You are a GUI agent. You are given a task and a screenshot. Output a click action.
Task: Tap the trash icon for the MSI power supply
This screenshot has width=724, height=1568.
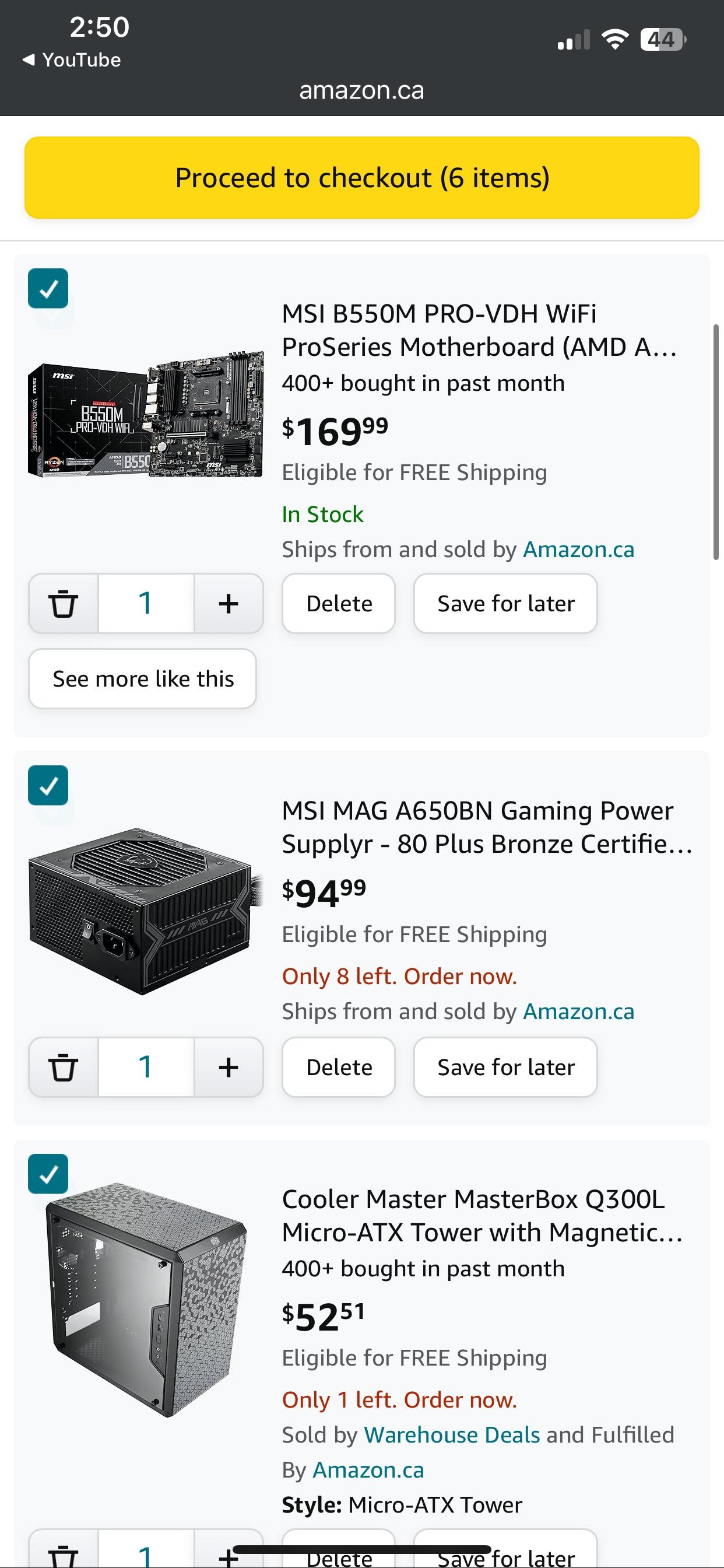click(64, 1067)
